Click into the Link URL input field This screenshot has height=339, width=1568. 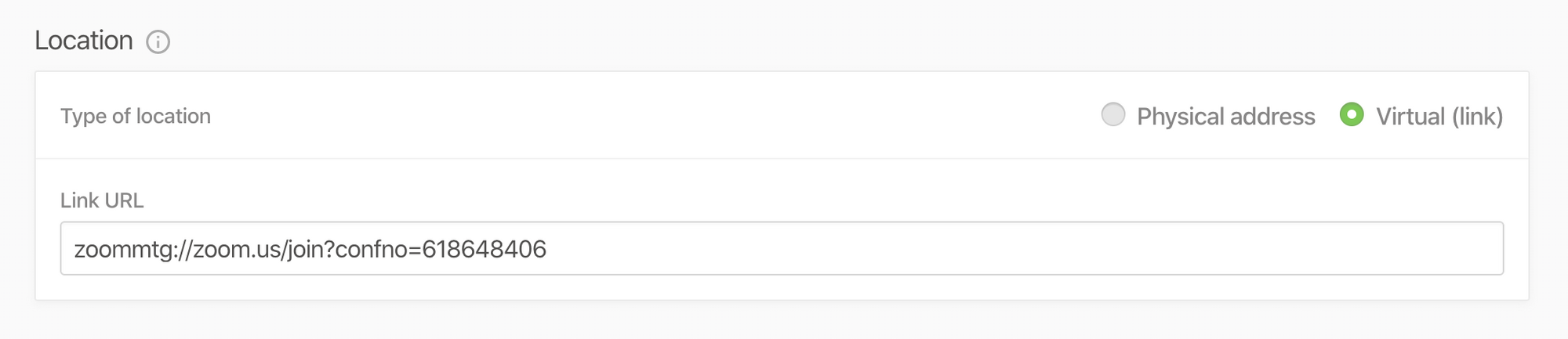781,248
